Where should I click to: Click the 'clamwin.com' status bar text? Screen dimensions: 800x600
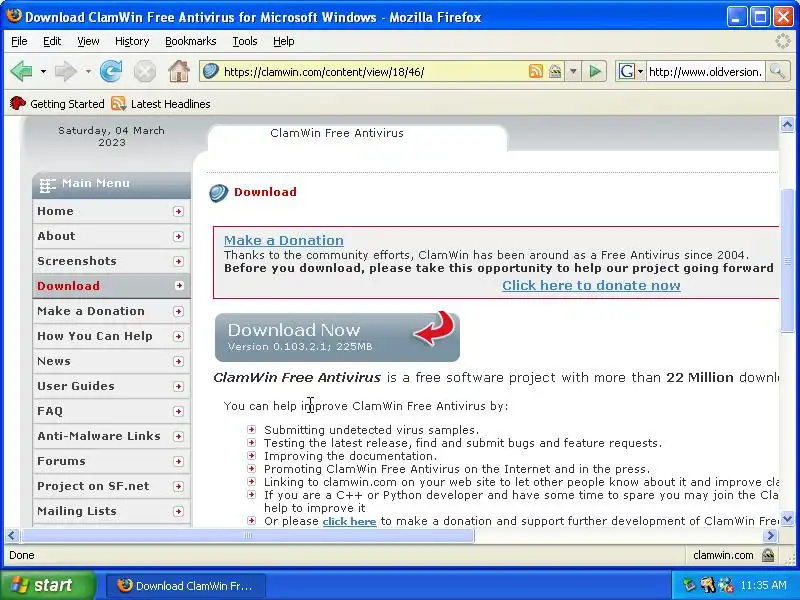723,555
